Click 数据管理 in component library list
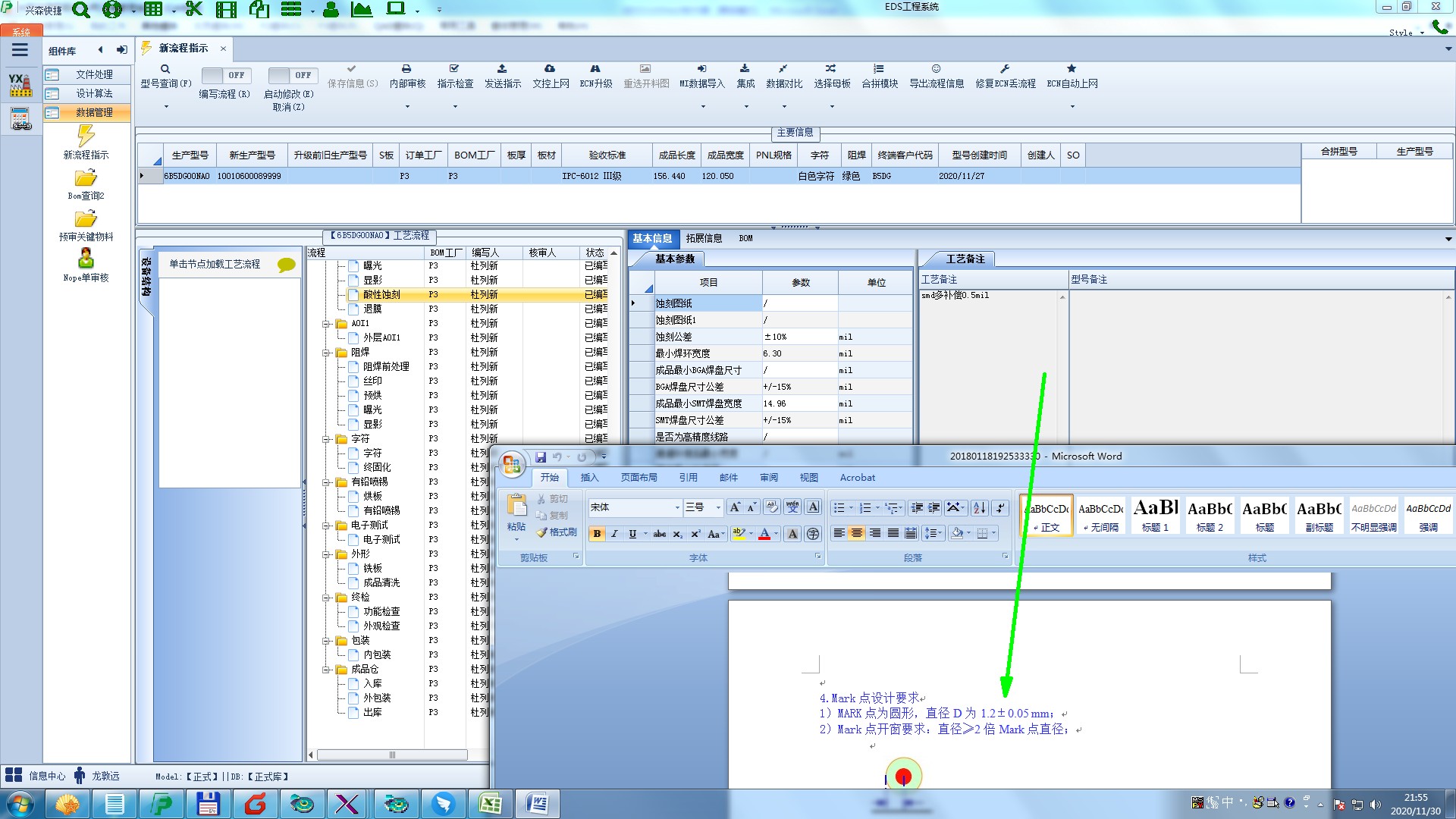The image size is (1456, 819). [94, 112]
